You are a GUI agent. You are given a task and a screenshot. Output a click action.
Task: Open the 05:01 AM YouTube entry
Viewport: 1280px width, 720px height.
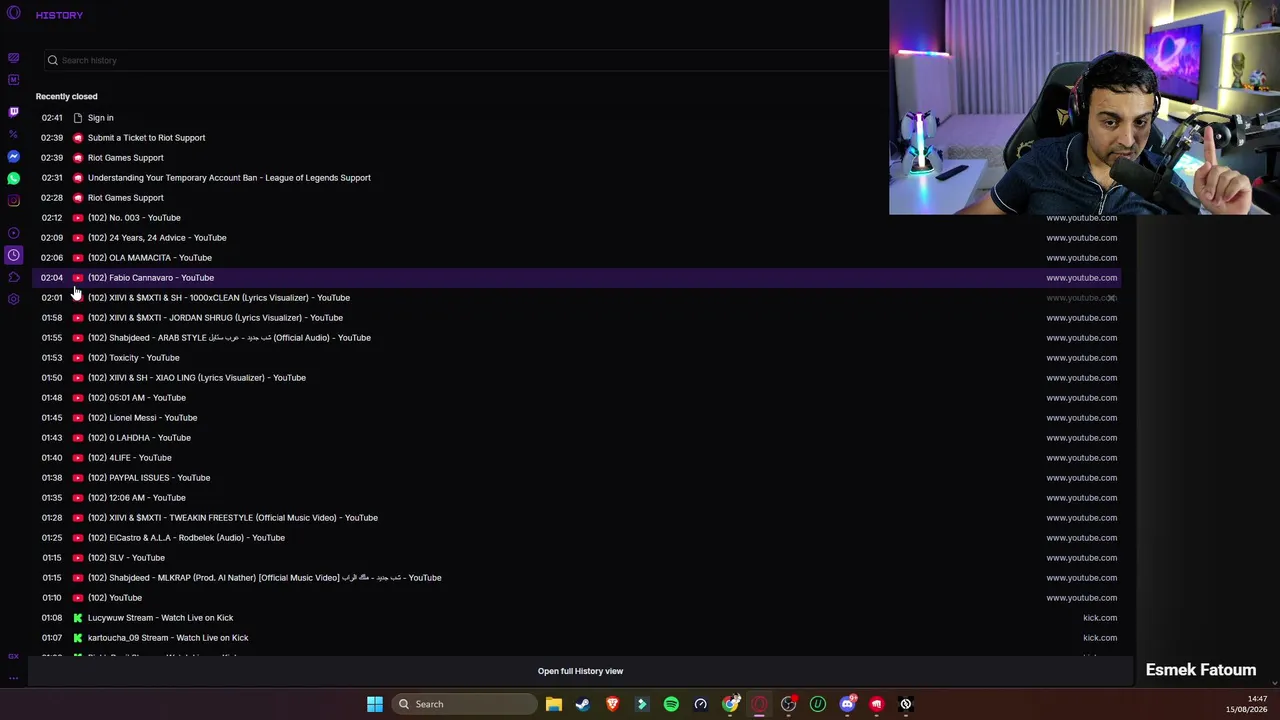(576, 398)
